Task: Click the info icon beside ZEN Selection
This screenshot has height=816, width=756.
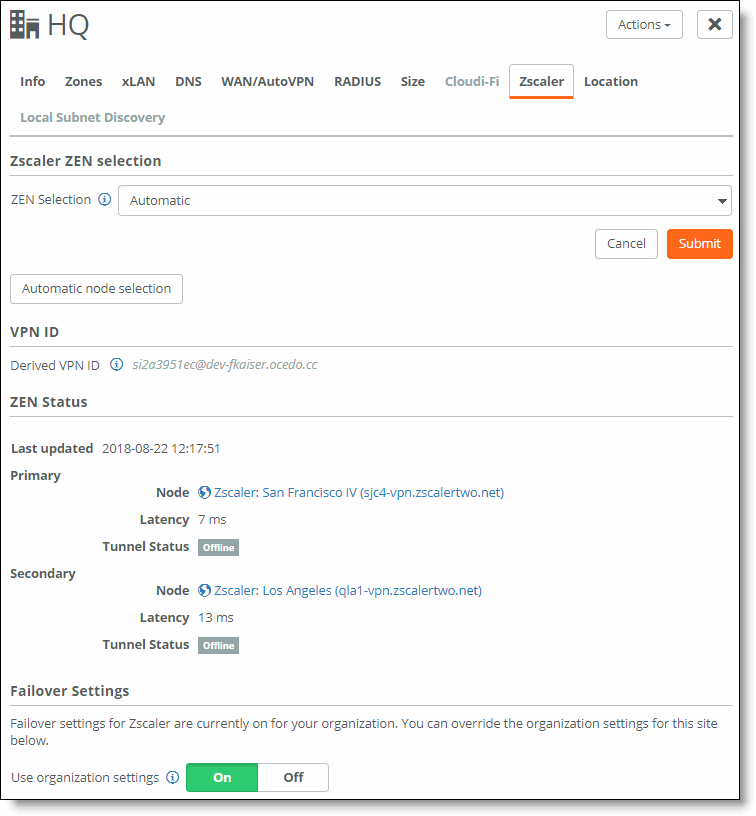Action: tap(105, 199)
